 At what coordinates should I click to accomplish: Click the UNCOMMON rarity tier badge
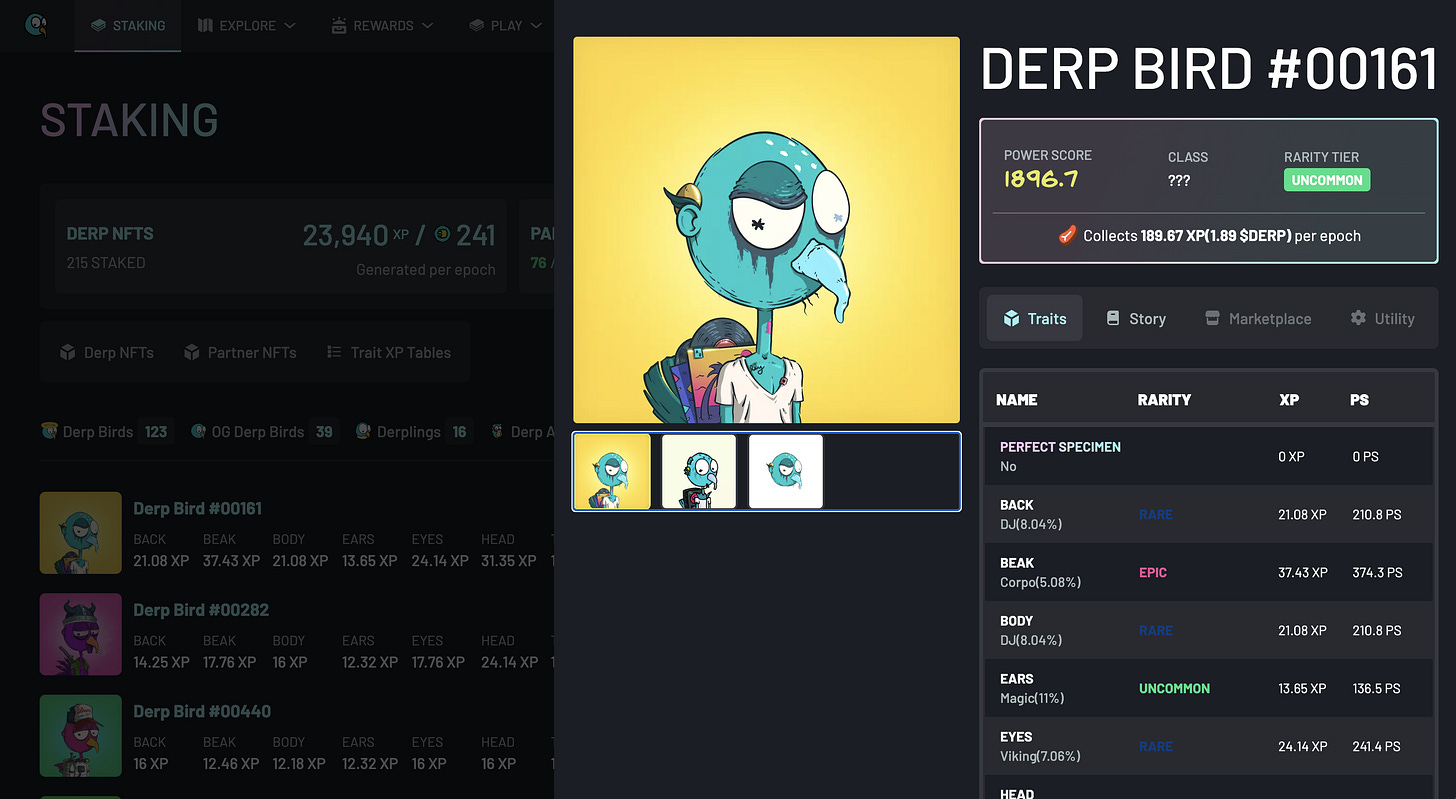click(1327, 180)
